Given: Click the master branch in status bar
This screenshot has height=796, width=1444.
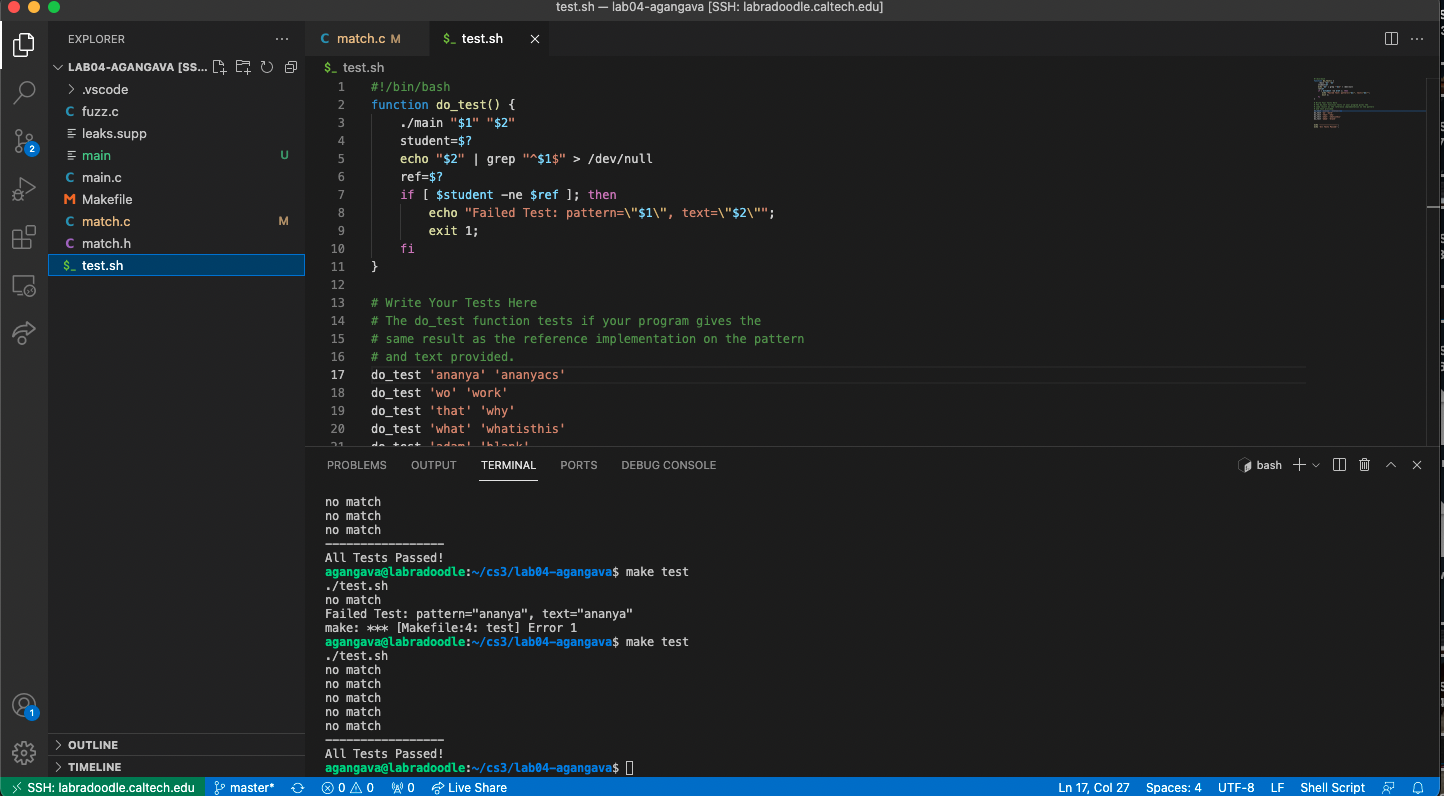Looking at the screenshot, I should [244, 787].
